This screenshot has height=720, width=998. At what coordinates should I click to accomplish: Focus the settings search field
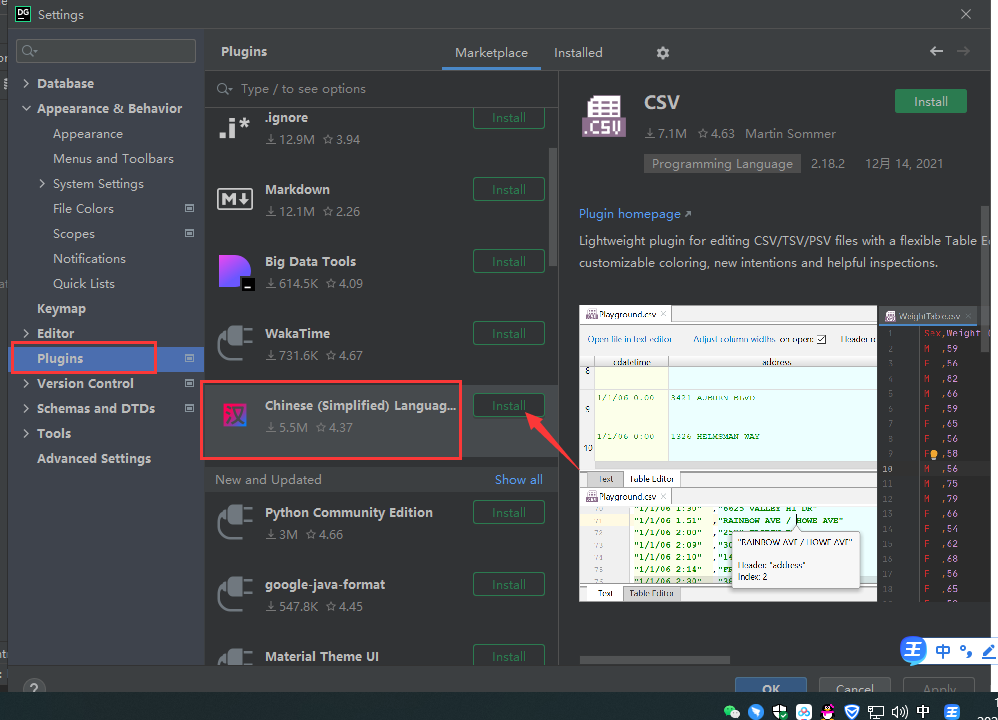pyautogui.click(x=106, y=51)
